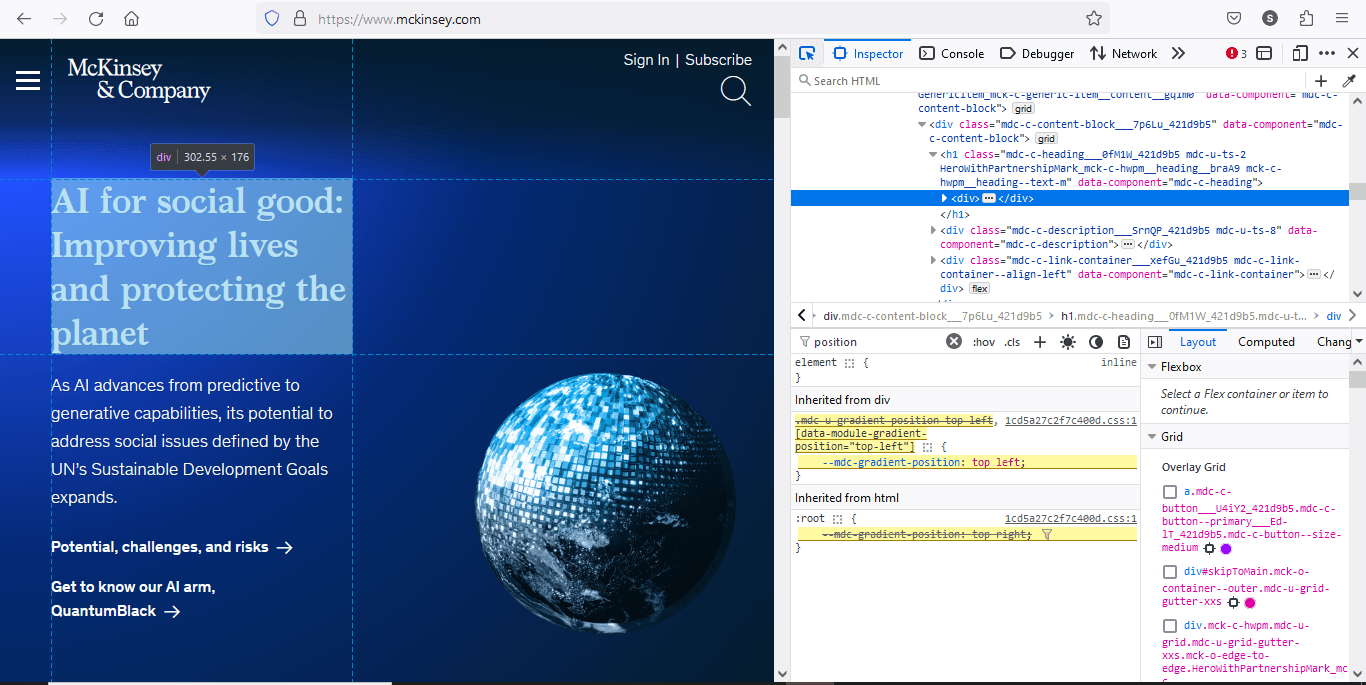Activate the element picker tool
Image resolution: width=1366 pixels, height=685 pixels.
click(807, 53)
